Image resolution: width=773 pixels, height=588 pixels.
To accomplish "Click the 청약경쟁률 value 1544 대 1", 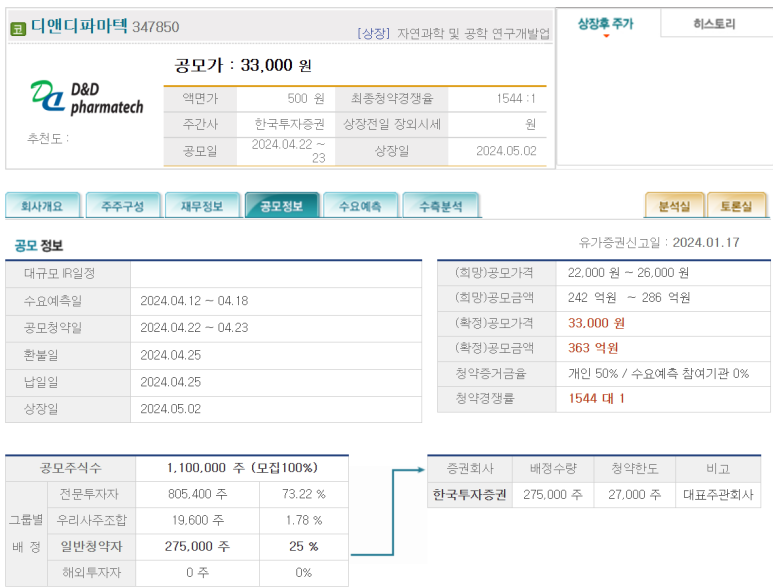I will pos(597,399).
